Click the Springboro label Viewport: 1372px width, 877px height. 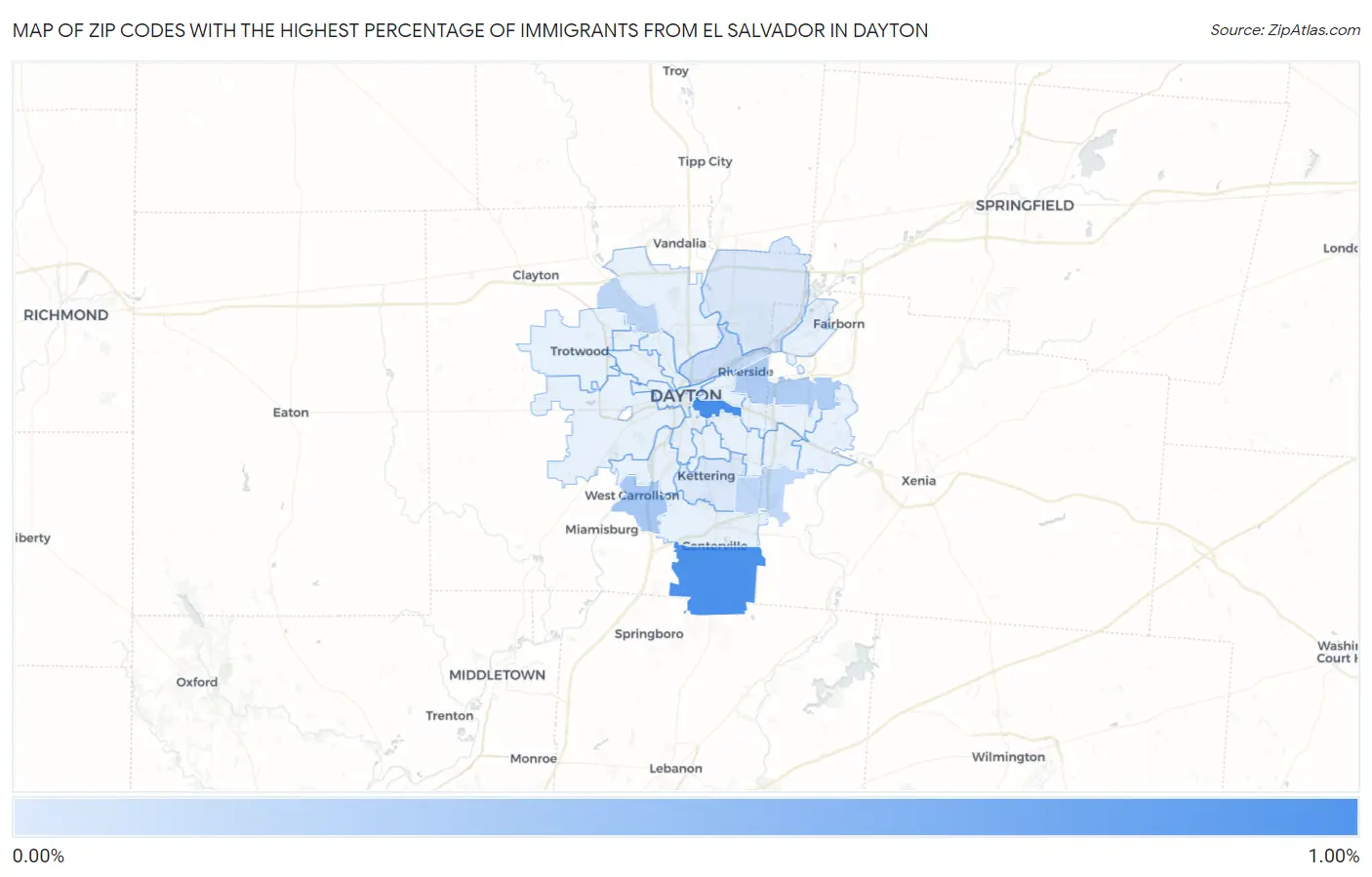pos(649,634)
